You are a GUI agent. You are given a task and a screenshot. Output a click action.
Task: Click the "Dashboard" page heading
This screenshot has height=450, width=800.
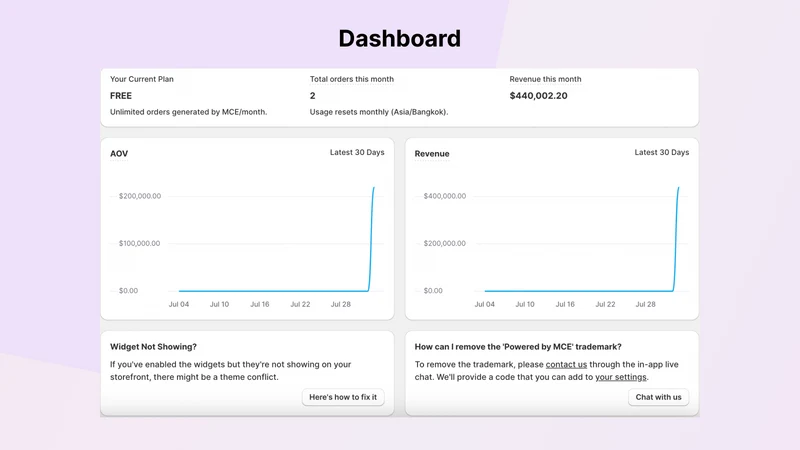399,39
